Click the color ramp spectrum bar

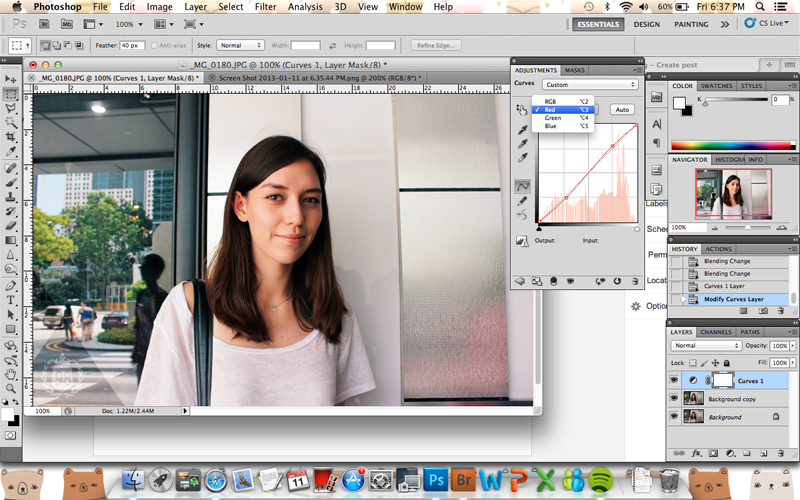click(x=733, y=145)
